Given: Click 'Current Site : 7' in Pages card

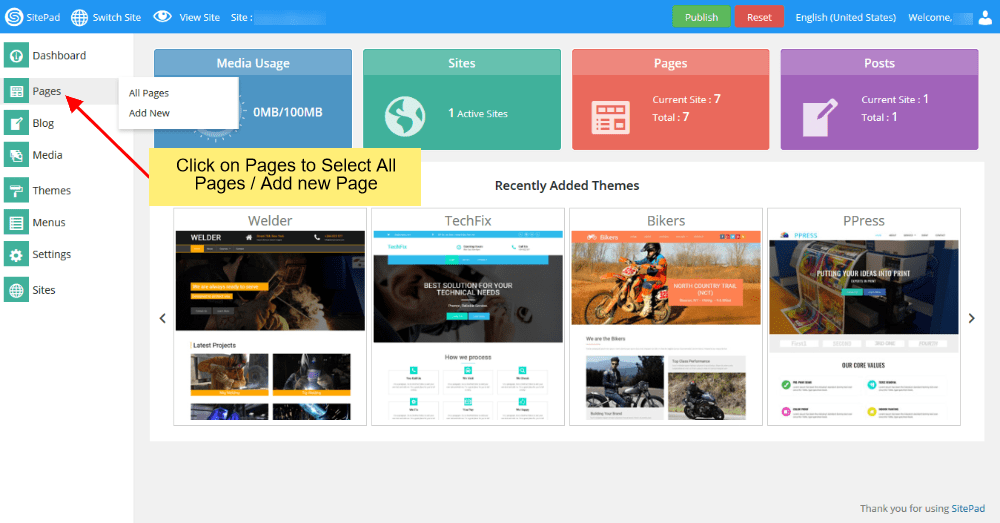Looking at the screenshot, I should point(686,99).
